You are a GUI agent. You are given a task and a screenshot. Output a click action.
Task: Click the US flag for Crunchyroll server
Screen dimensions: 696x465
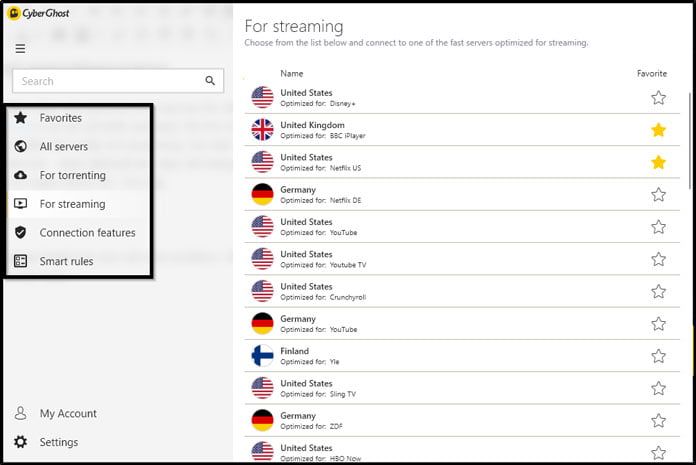coord(262,291)
